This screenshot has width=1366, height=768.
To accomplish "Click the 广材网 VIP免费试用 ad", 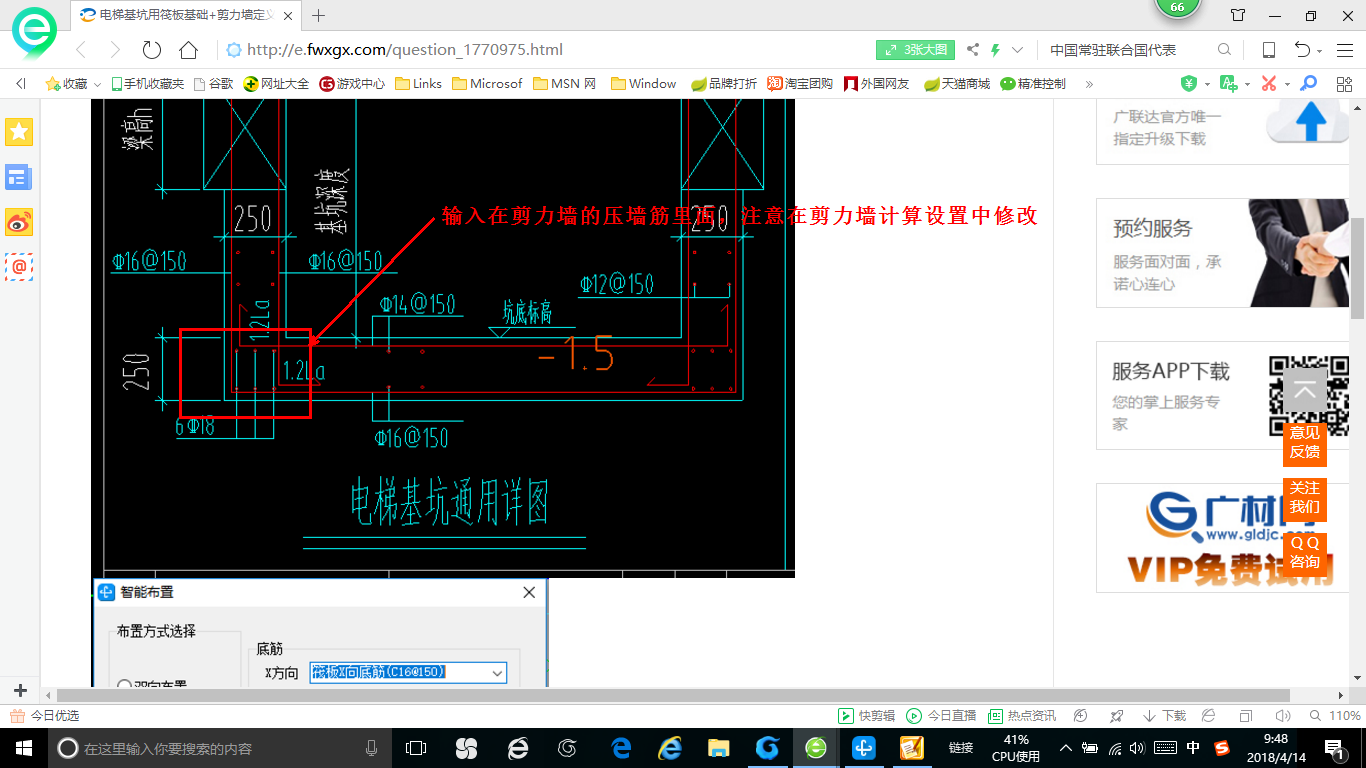I will click(1223, 538).
